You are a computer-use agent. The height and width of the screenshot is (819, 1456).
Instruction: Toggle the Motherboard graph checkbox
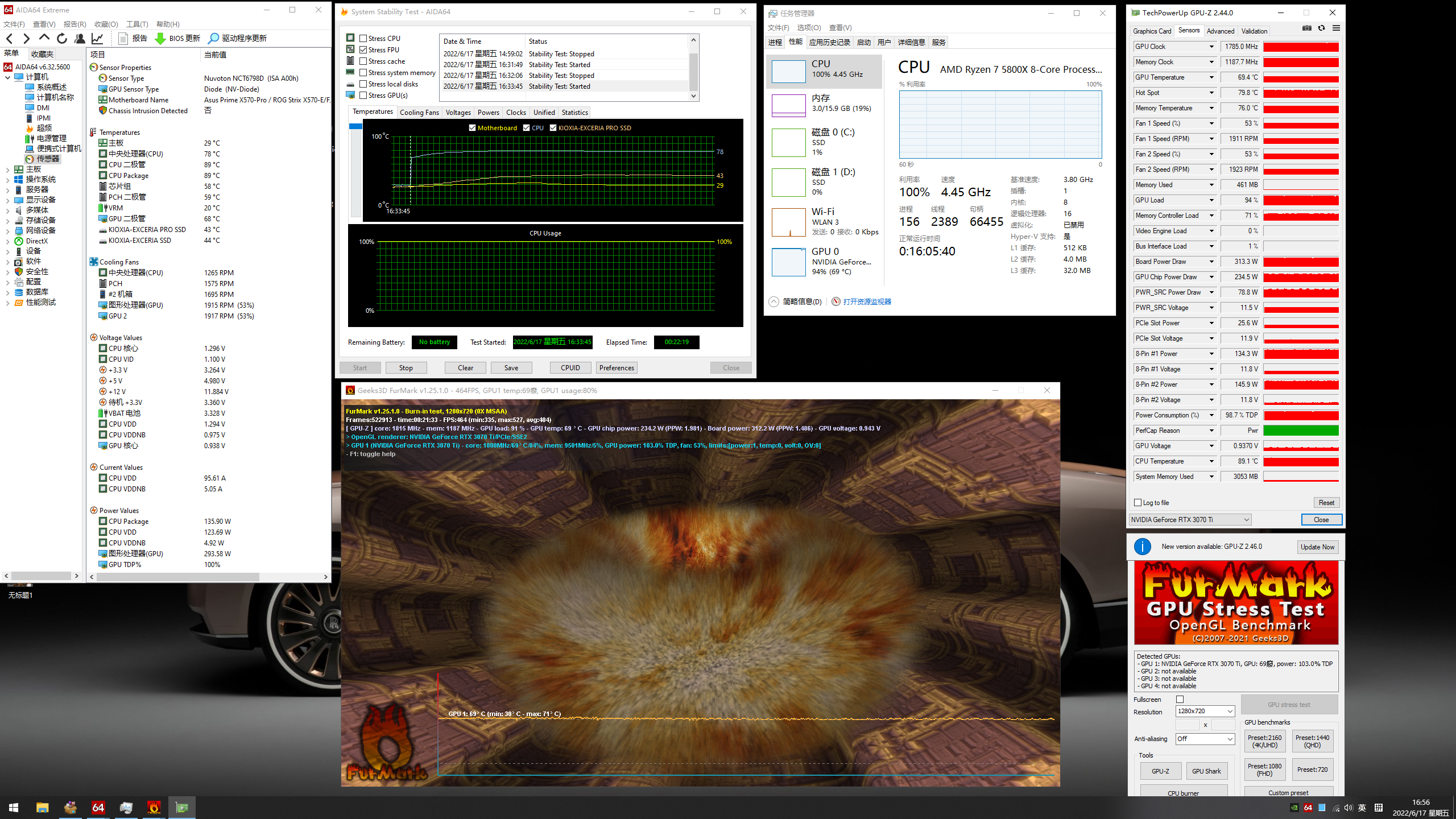(472, 127)
